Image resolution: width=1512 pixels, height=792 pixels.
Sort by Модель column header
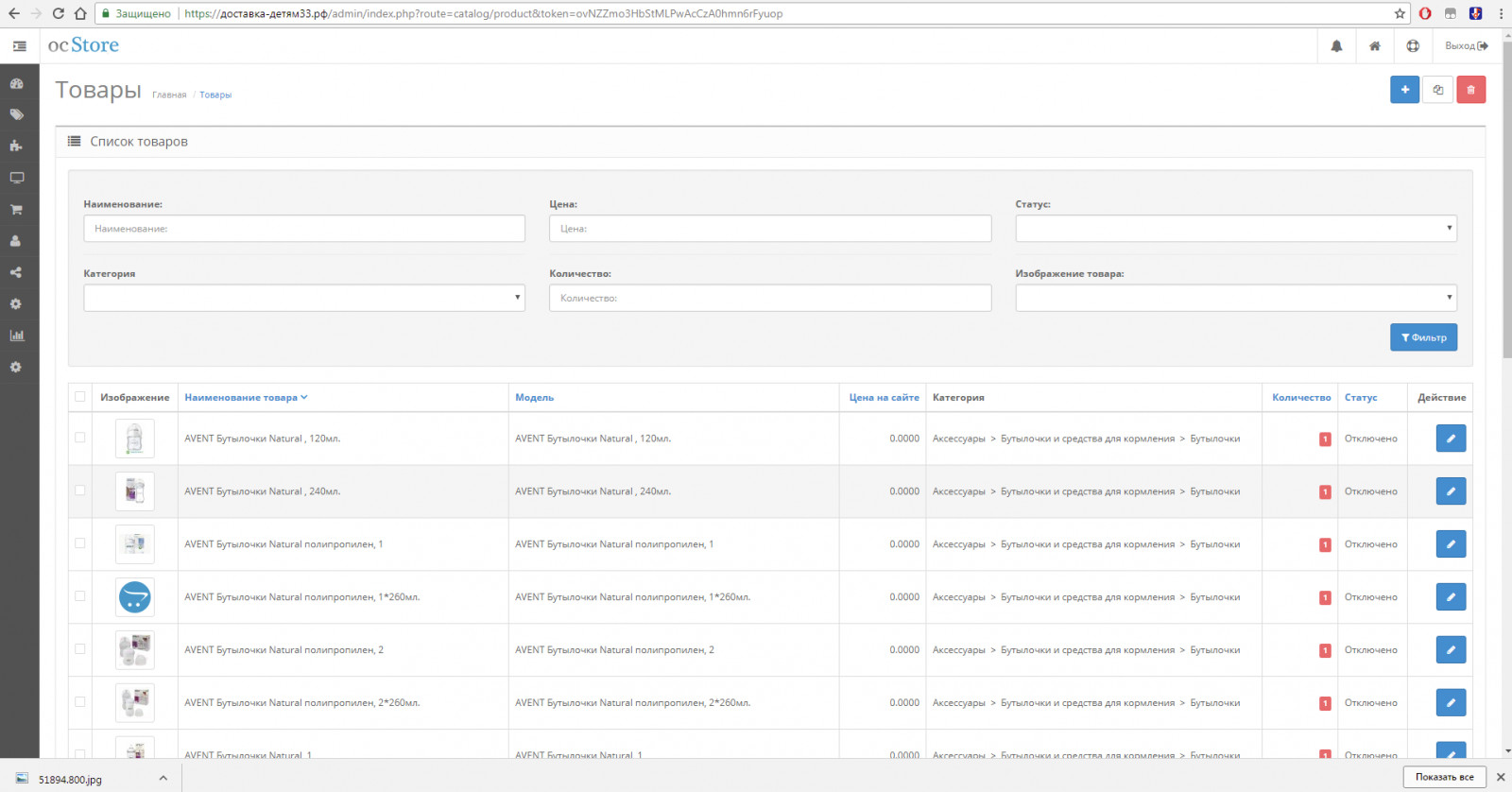coord(534,398)
